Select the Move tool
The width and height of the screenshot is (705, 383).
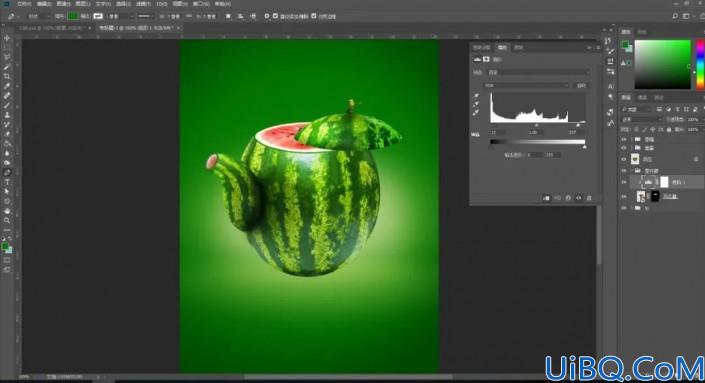7,38
